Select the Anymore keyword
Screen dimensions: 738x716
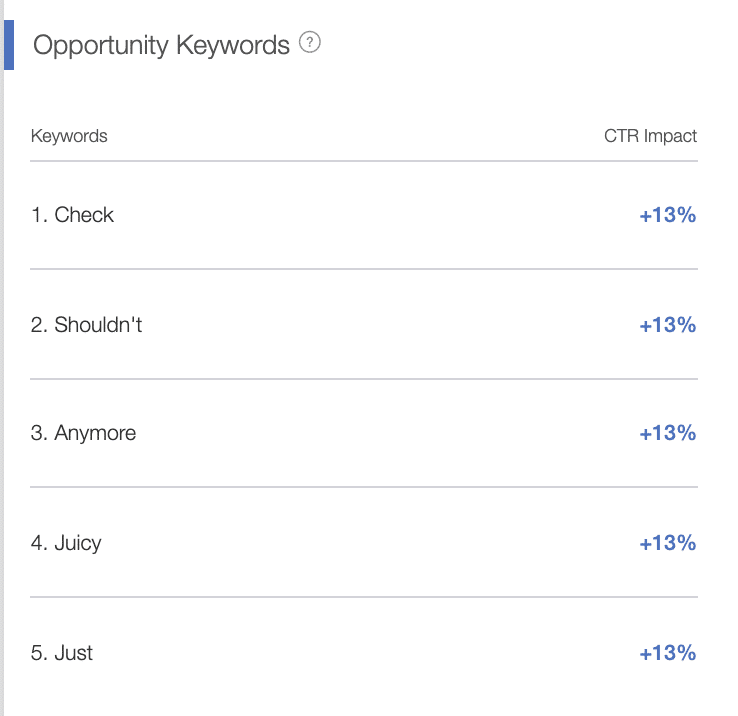(x=95, y=433)
